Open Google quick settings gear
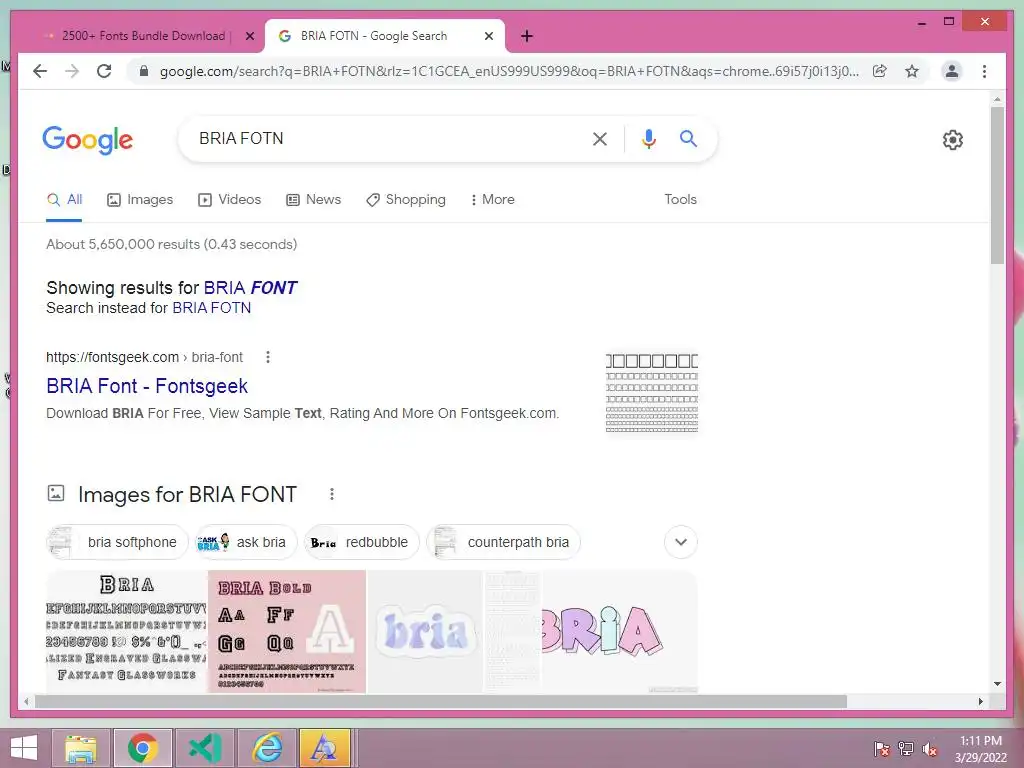 [x=953, y=140]
